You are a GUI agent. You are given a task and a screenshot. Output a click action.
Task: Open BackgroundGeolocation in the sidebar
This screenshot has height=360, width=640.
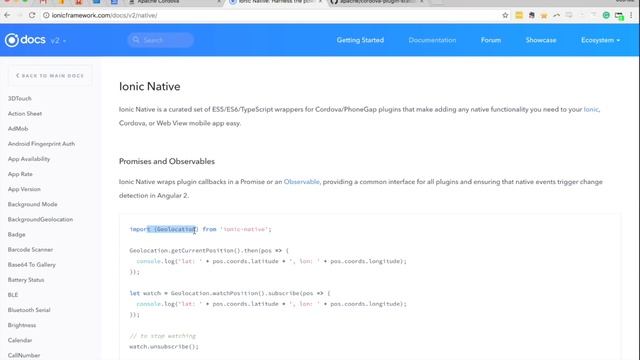pos(40,219)
